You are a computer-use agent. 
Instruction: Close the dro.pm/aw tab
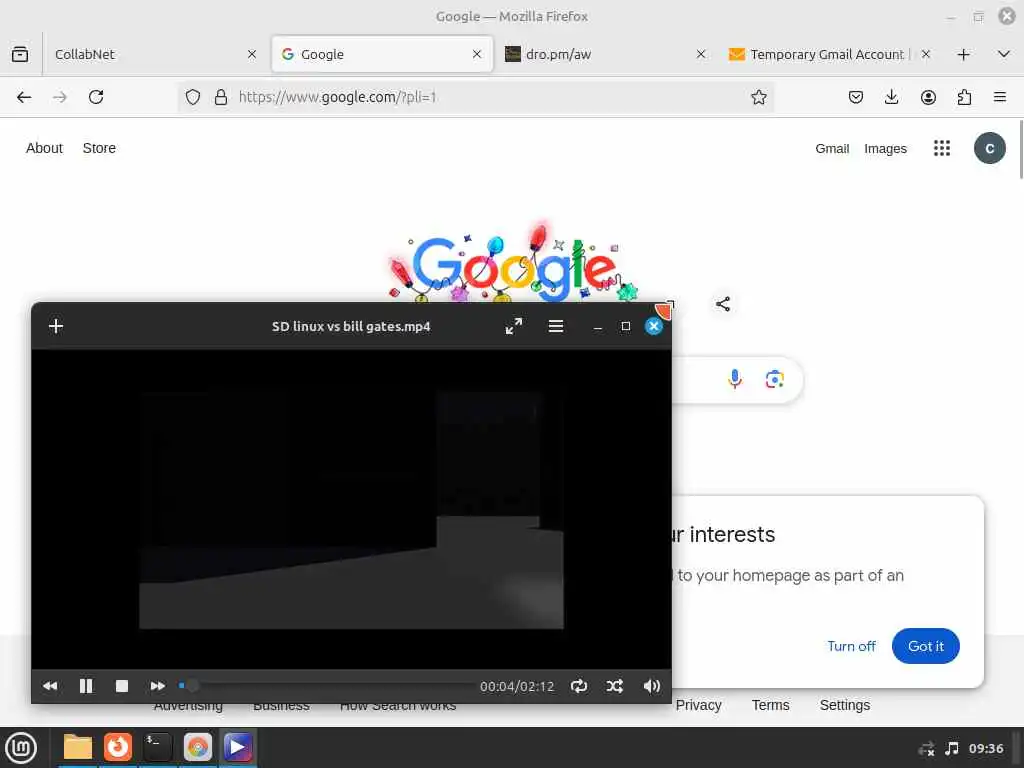tap(701, 54)
